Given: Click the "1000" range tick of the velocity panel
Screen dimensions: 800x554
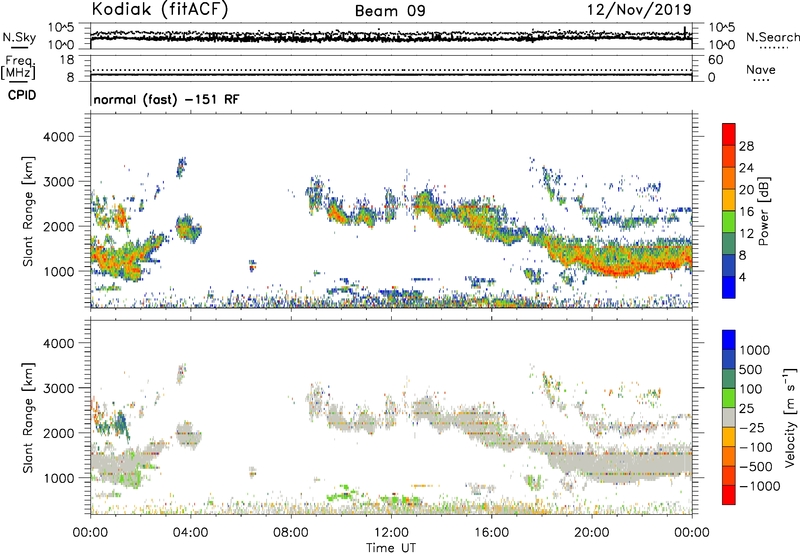Looking at the screenshot, I should point(58,477).
